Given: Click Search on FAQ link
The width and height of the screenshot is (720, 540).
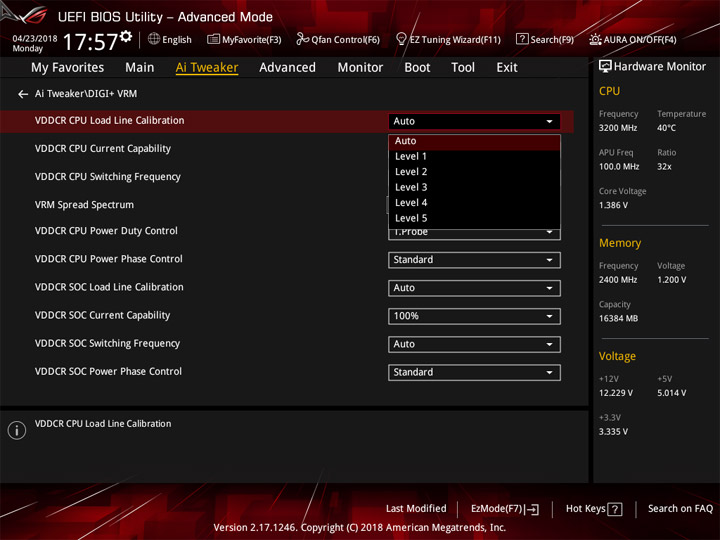Looking at the screenshot, I should [x=680, y=509].
